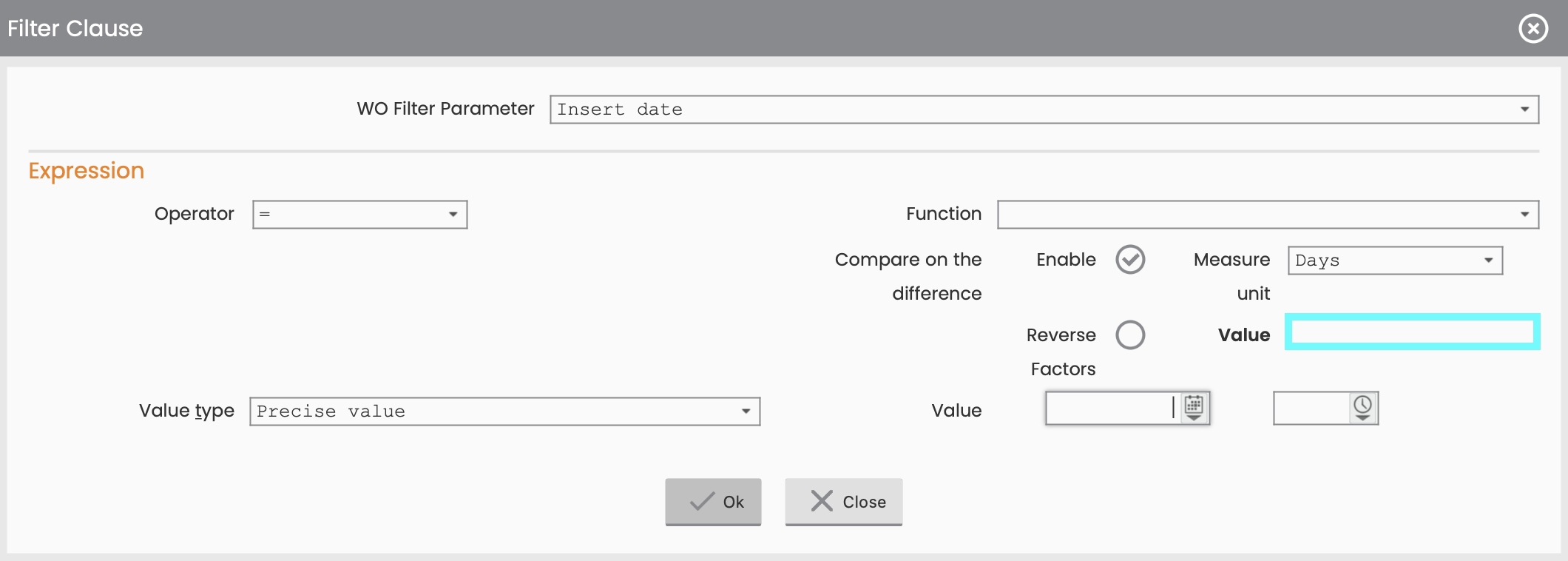
Task: Click the Filter Clause title text
Action: [x=75, y=28]
